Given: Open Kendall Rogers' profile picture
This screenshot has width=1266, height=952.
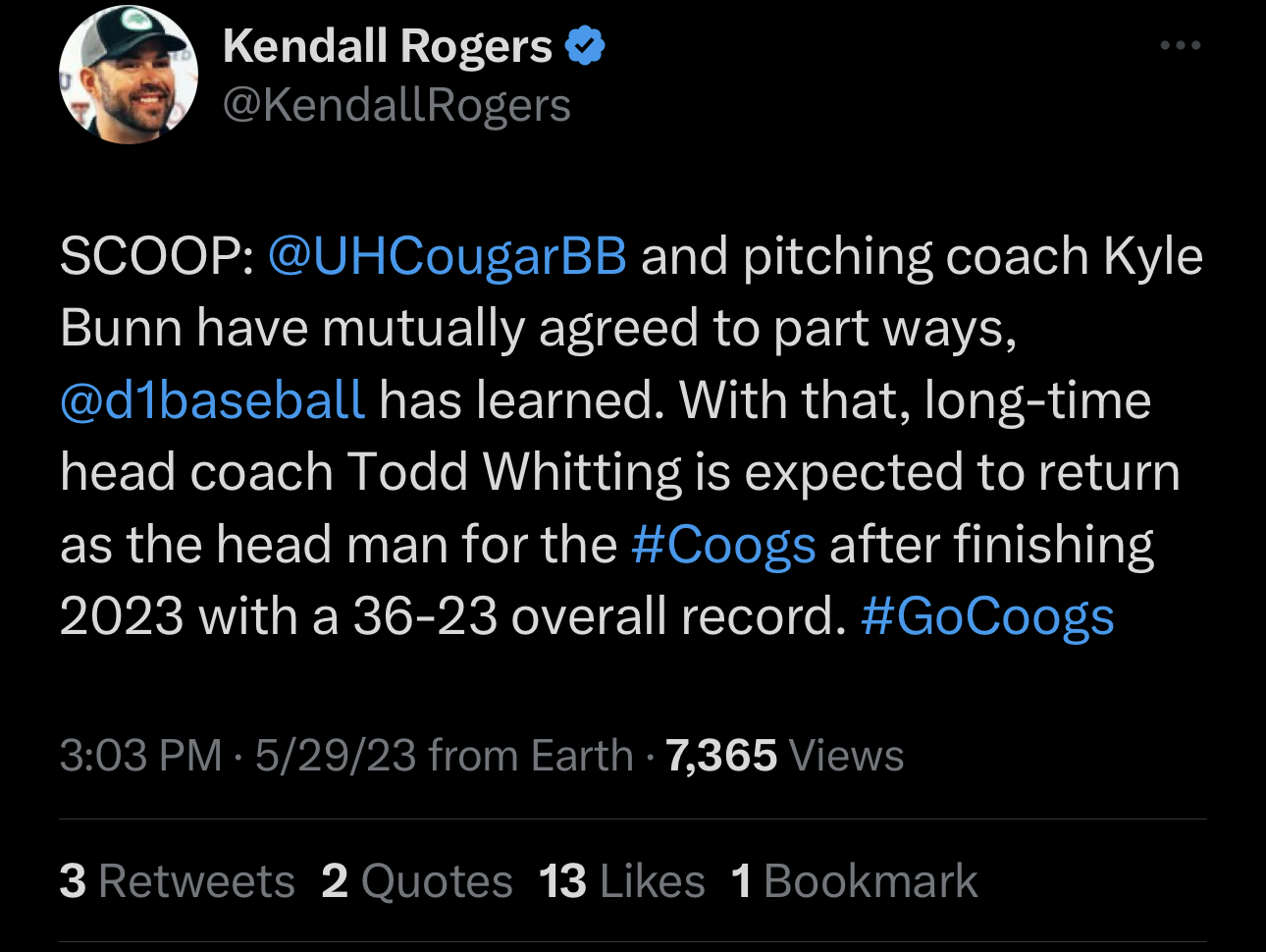Looking at the screenshot, I should 129,75.
